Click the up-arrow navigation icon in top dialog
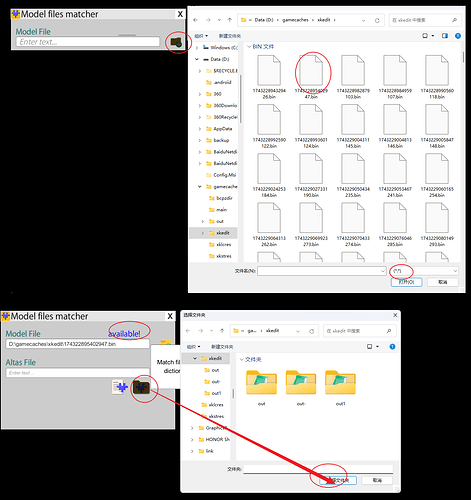This screenshot has height=500, width=471. (230, 20)
